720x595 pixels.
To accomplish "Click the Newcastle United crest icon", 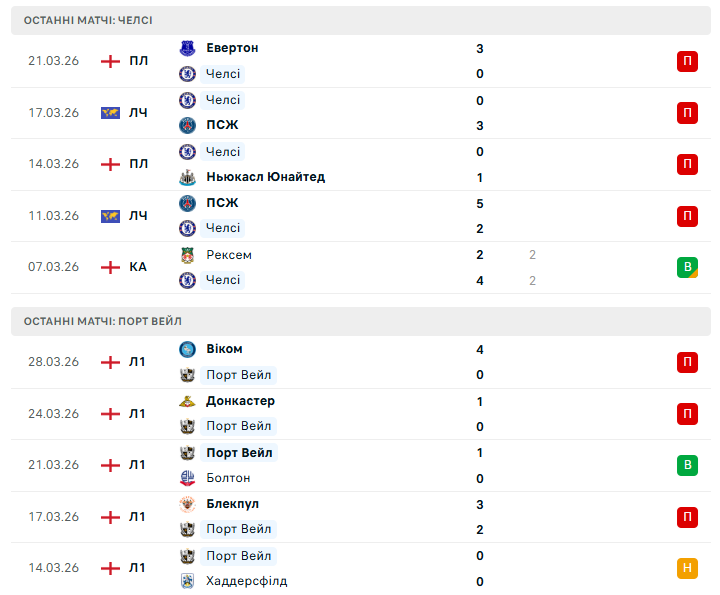I will click(187, 177).
